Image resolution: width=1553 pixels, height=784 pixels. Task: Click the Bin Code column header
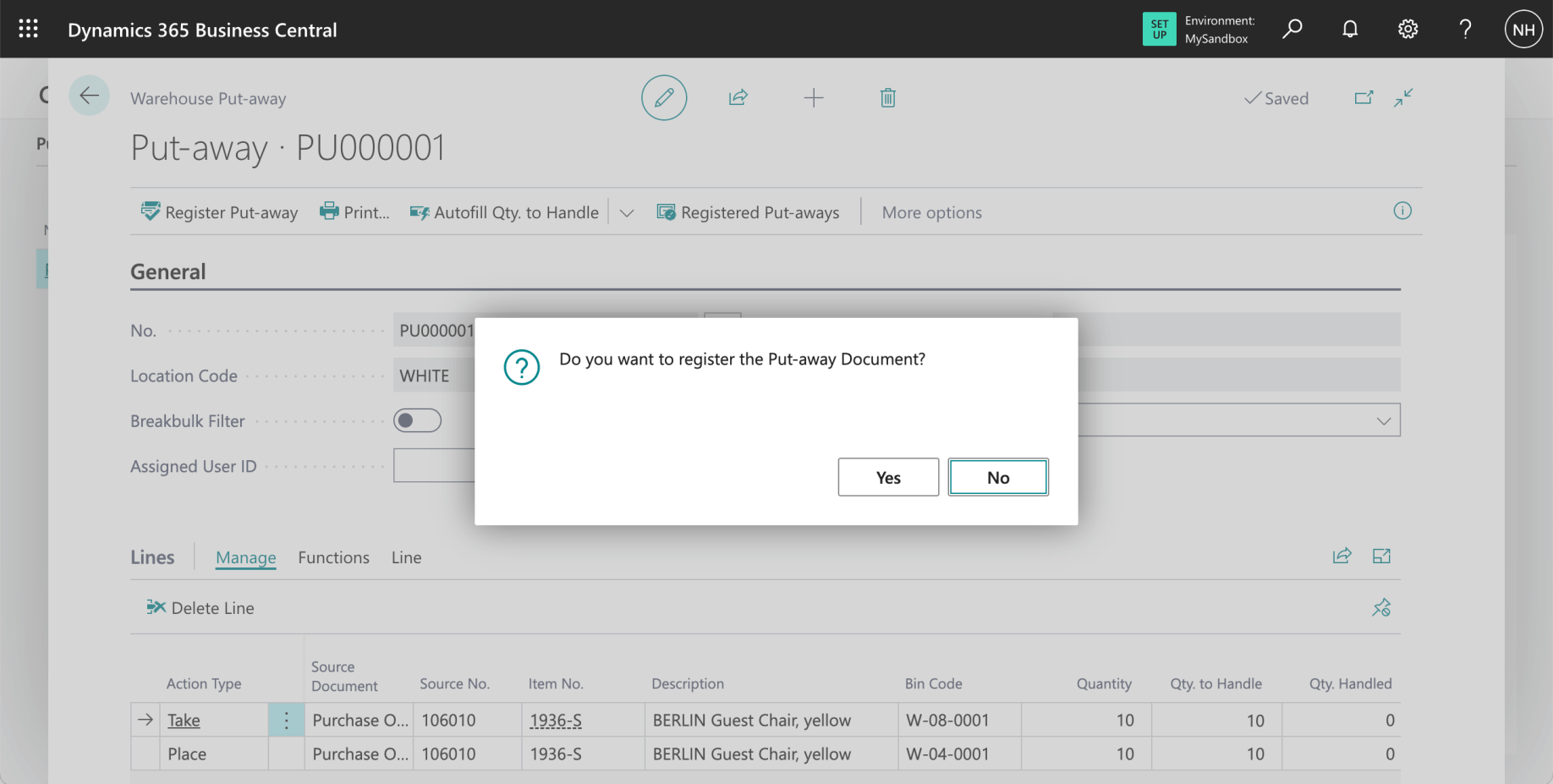(933, 683)
